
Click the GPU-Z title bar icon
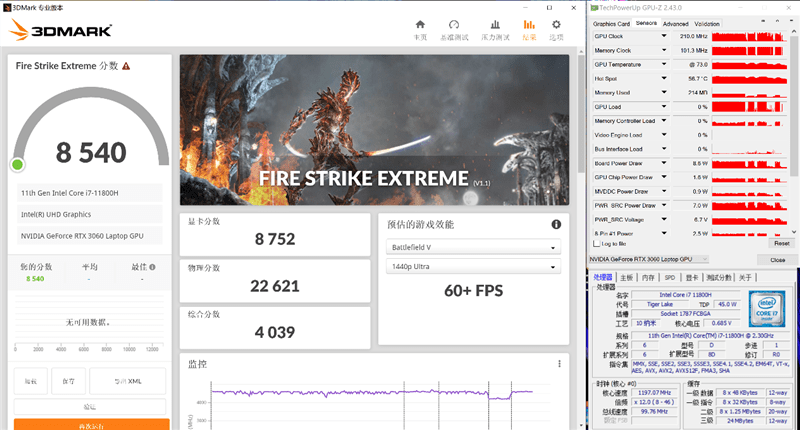coord(594,8)
